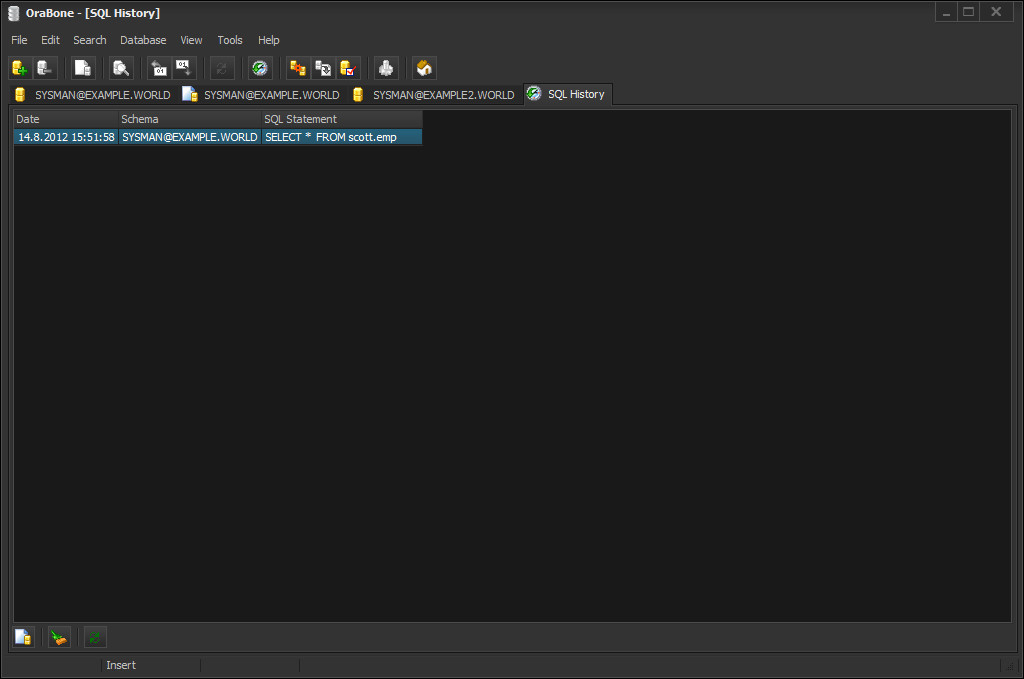Viewport: 1024px width, 679px height.
Task: Select the 14.8.2012 15:51:58 date cell
Action: pyautogui.click(x=66, y=137)
